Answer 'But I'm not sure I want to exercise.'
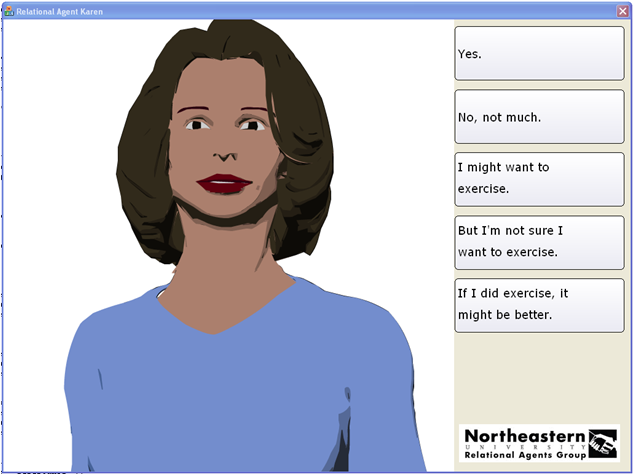 [539, 242]
